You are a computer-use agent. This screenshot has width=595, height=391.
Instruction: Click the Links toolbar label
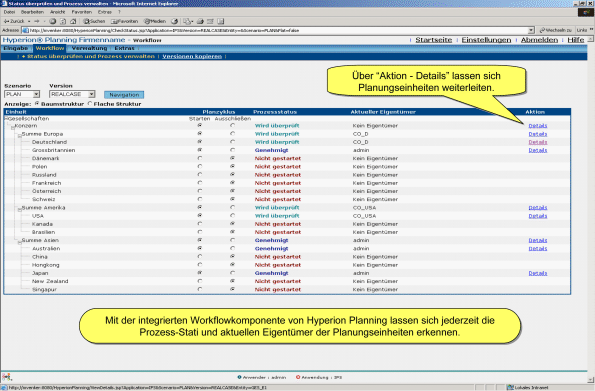582,30
